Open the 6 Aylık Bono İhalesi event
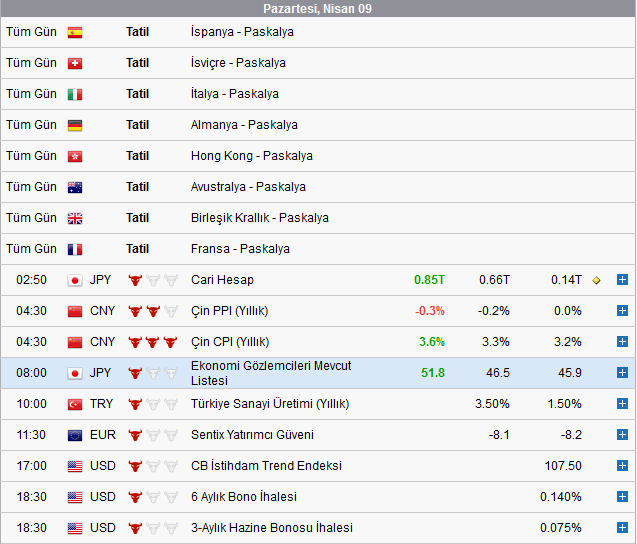 point(243,497)
